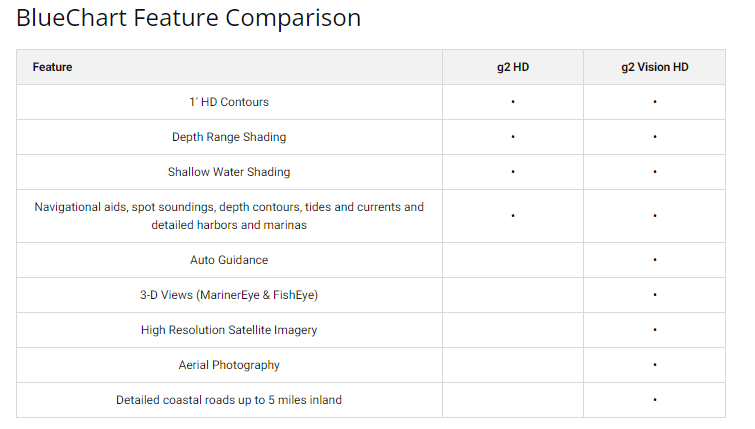
Task: Click the g2 HD column header
Action: point(512,67)
